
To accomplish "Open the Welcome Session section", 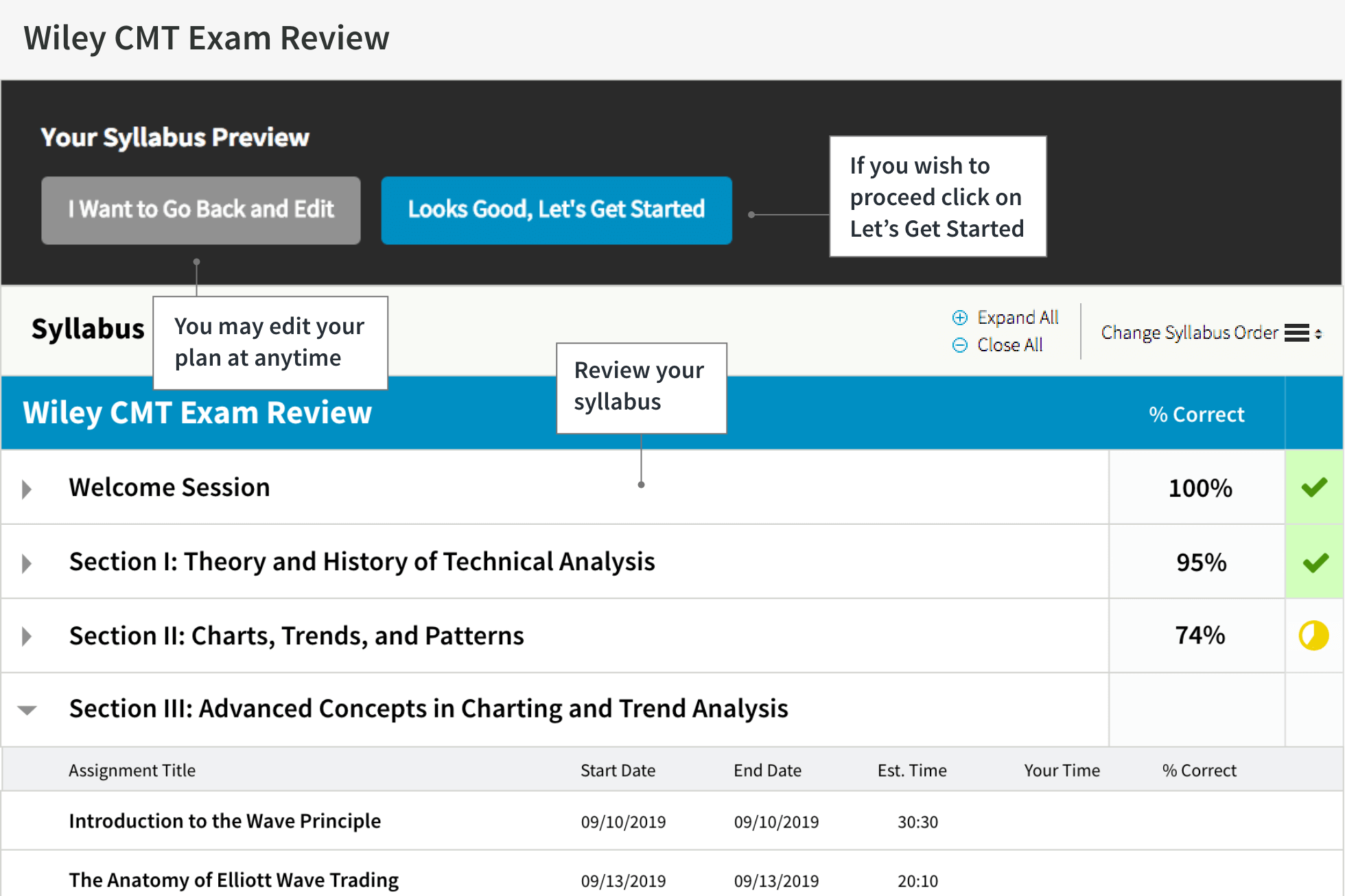I will [x=169, y=487].
